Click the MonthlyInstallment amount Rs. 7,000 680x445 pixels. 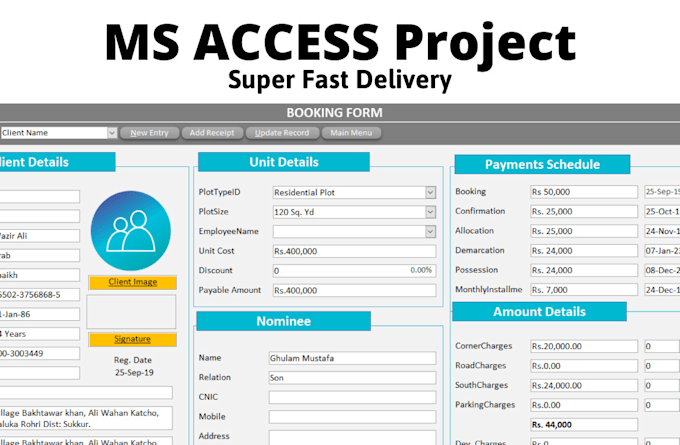click(584, 290)
